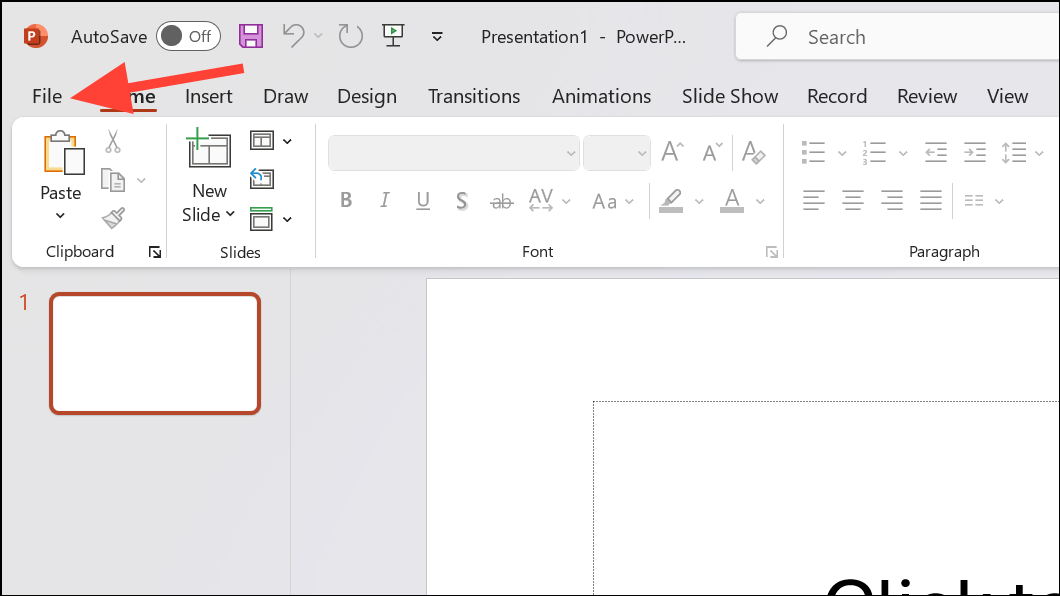Click the Increase Font Size icon
This screenshot has height=596, width=1060.
[671, 152]
